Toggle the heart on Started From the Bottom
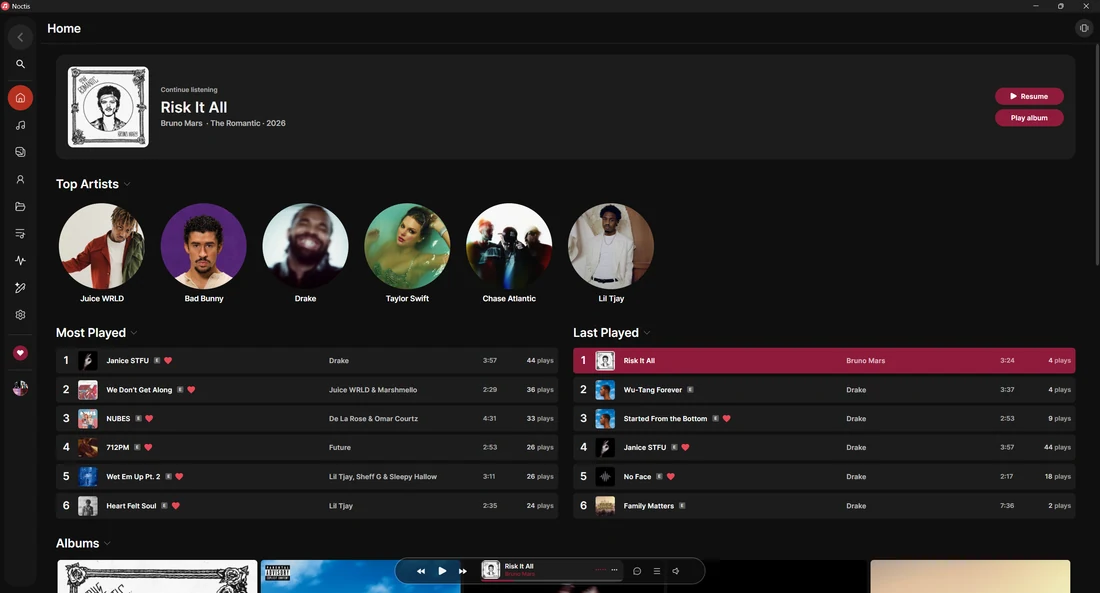Viewport: 1100px width, 593px height. 726,418
